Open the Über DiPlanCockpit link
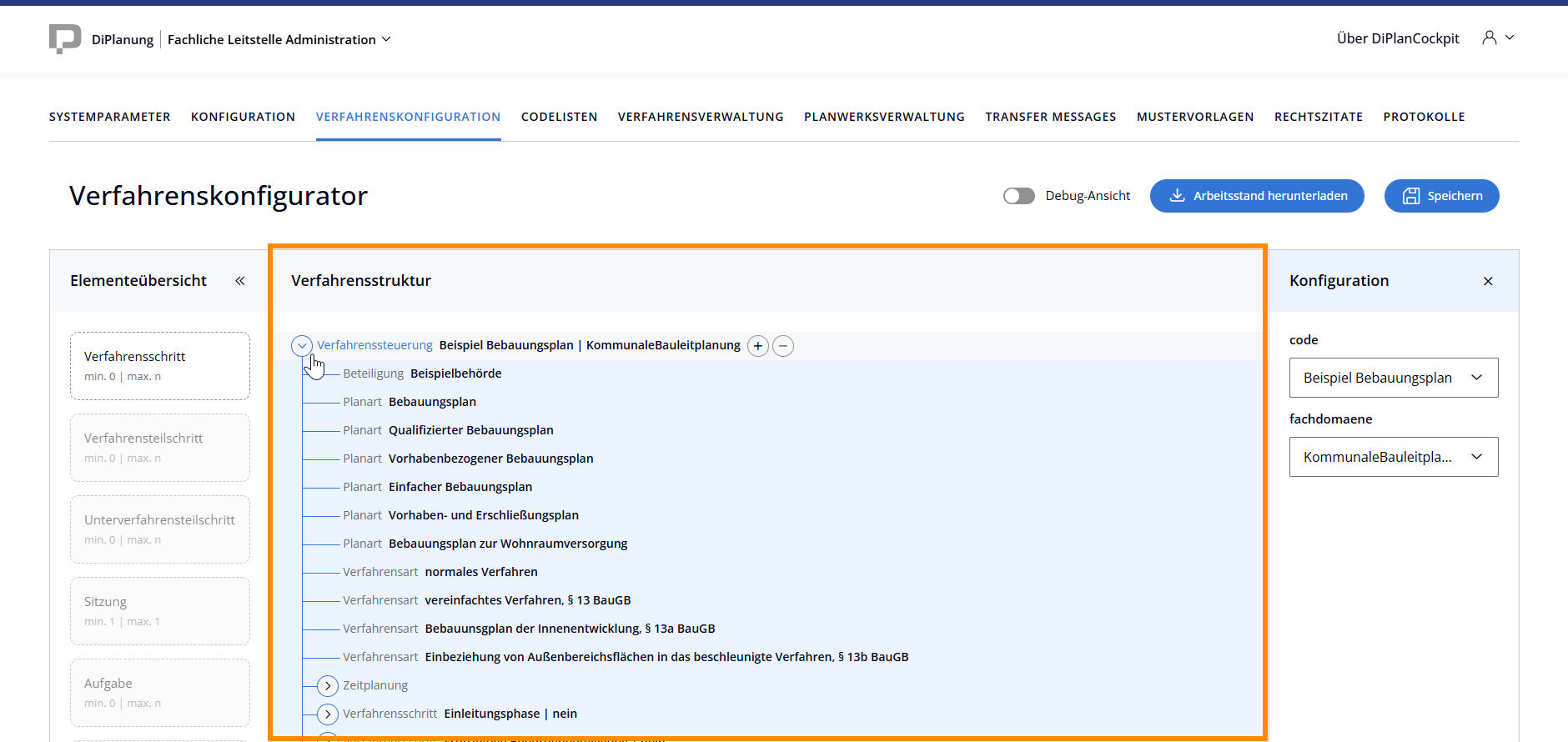This screenshot has height=742, width=1568. [x=1398, y=38]
